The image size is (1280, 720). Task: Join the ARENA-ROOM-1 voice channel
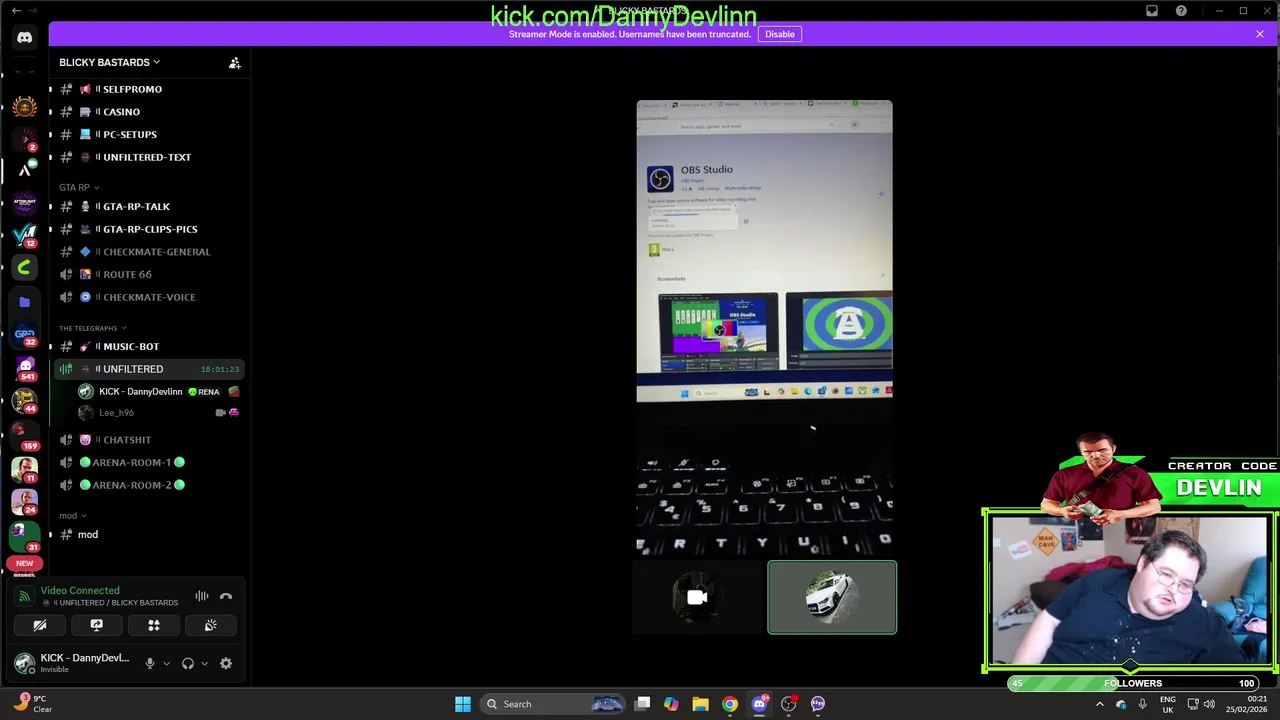[148, 462]
